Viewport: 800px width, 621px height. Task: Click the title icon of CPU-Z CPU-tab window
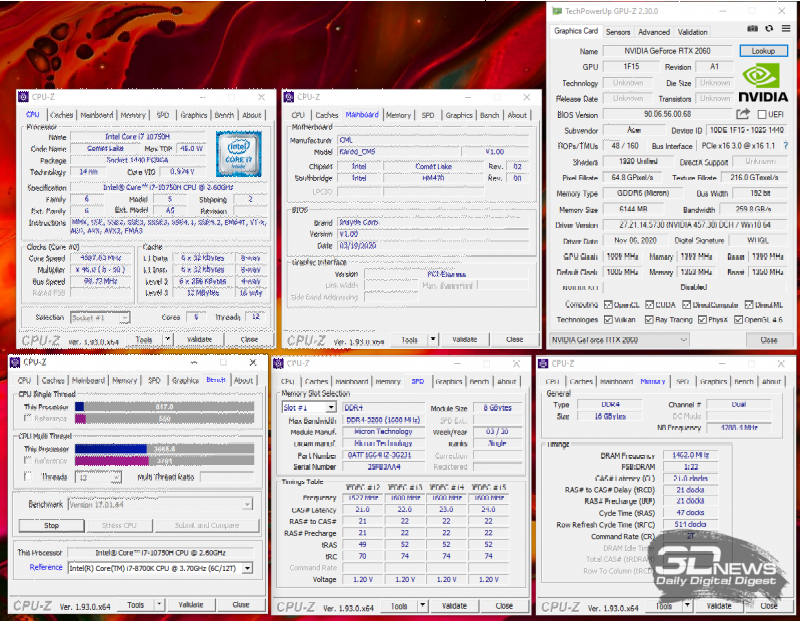point(23,96)
